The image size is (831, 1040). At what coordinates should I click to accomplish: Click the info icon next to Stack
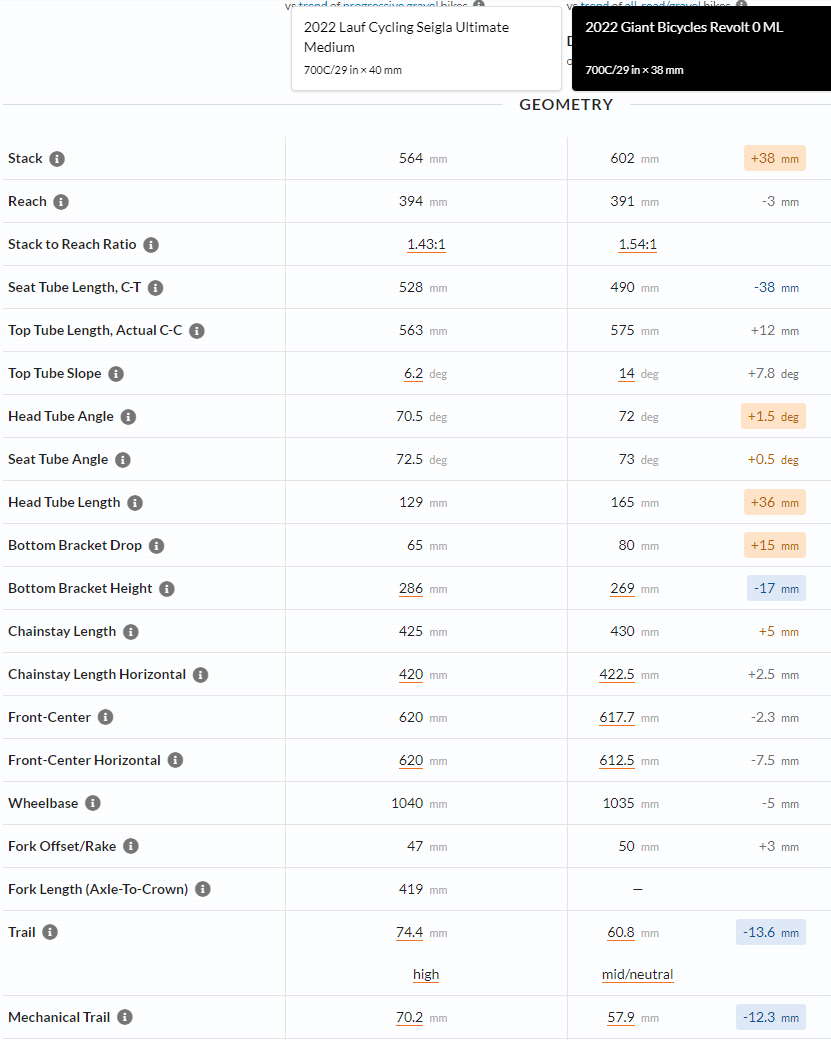[57, 159]
